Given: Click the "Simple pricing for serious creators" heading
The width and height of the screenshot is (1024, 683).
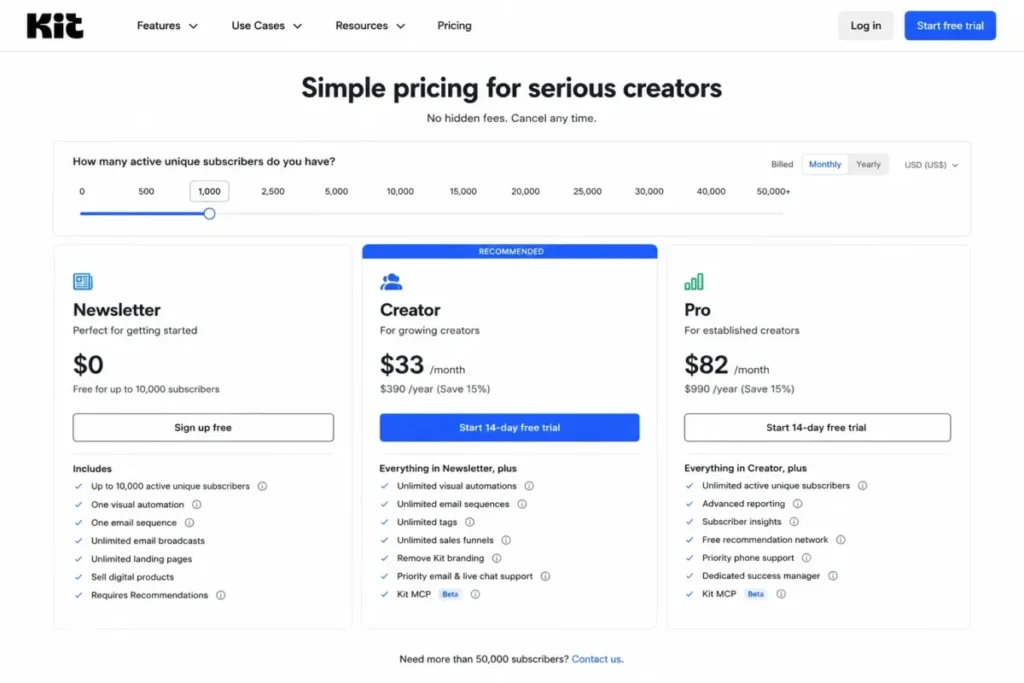Looking at the screenshot, I should coord(511,88).
